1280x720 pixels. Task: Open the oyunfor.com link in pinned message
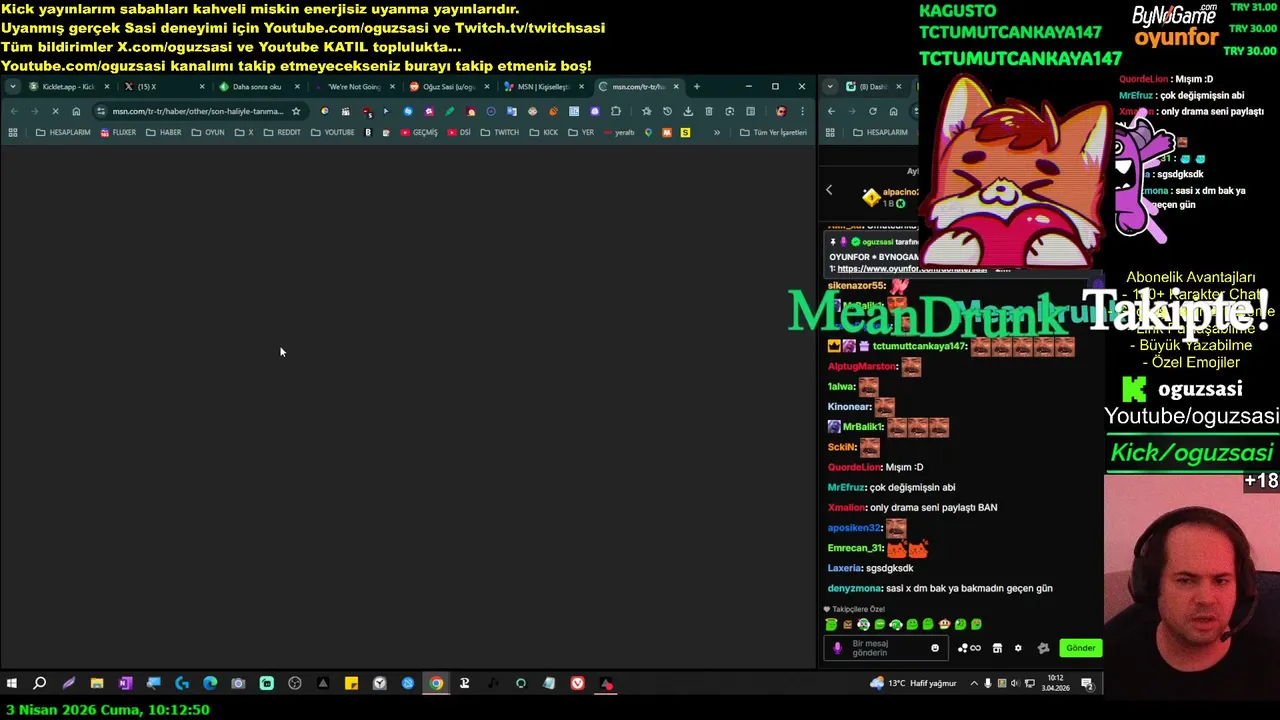(912, 269)
